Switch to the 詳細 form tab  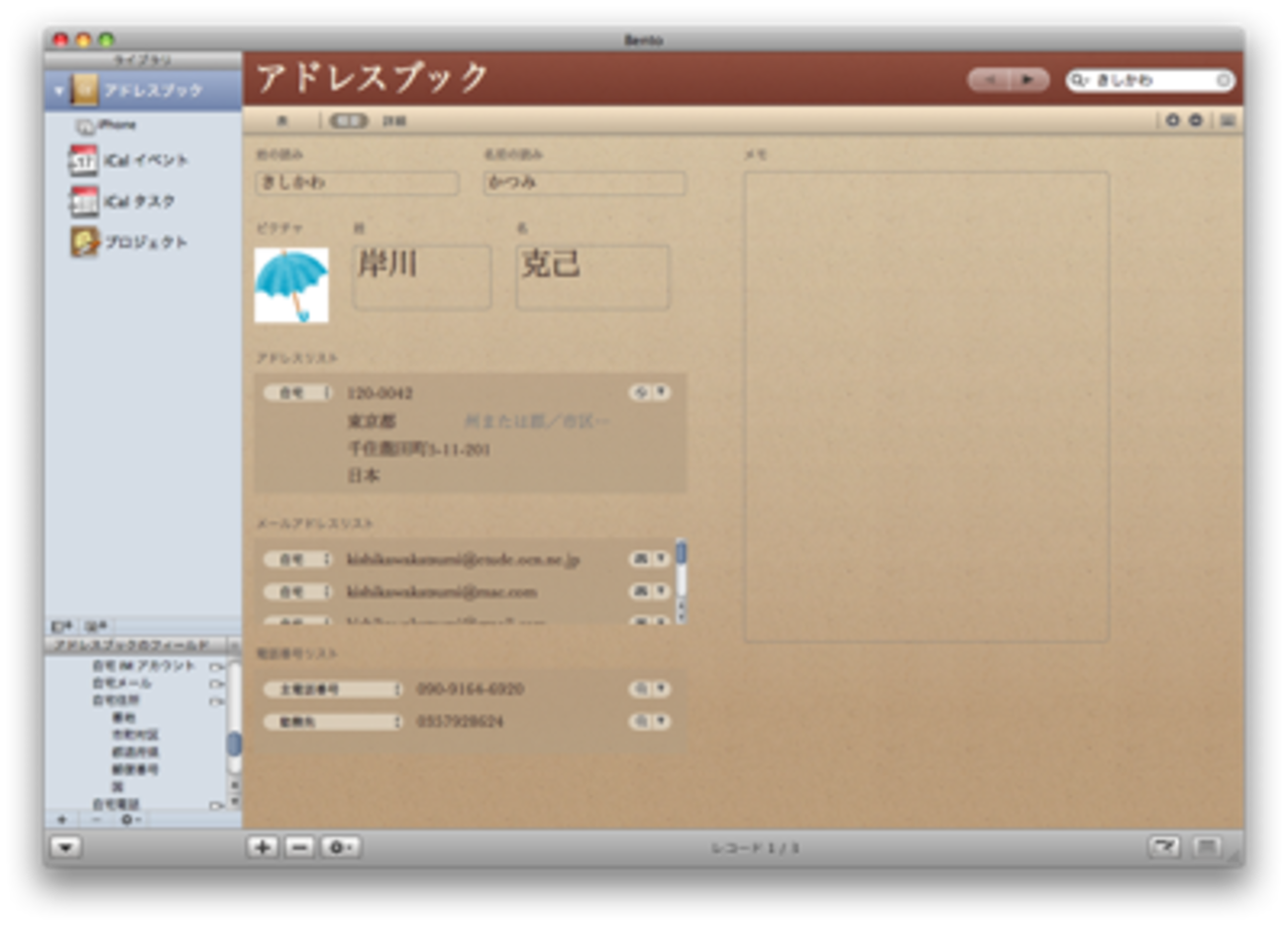[x=394, y=121]
